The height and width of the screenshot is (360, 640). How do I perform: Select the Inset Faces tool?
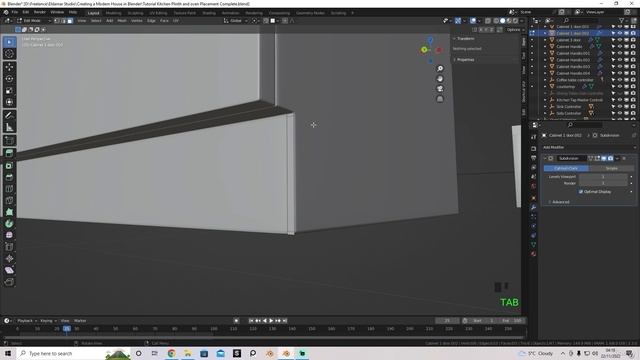(x=9, y=166)
